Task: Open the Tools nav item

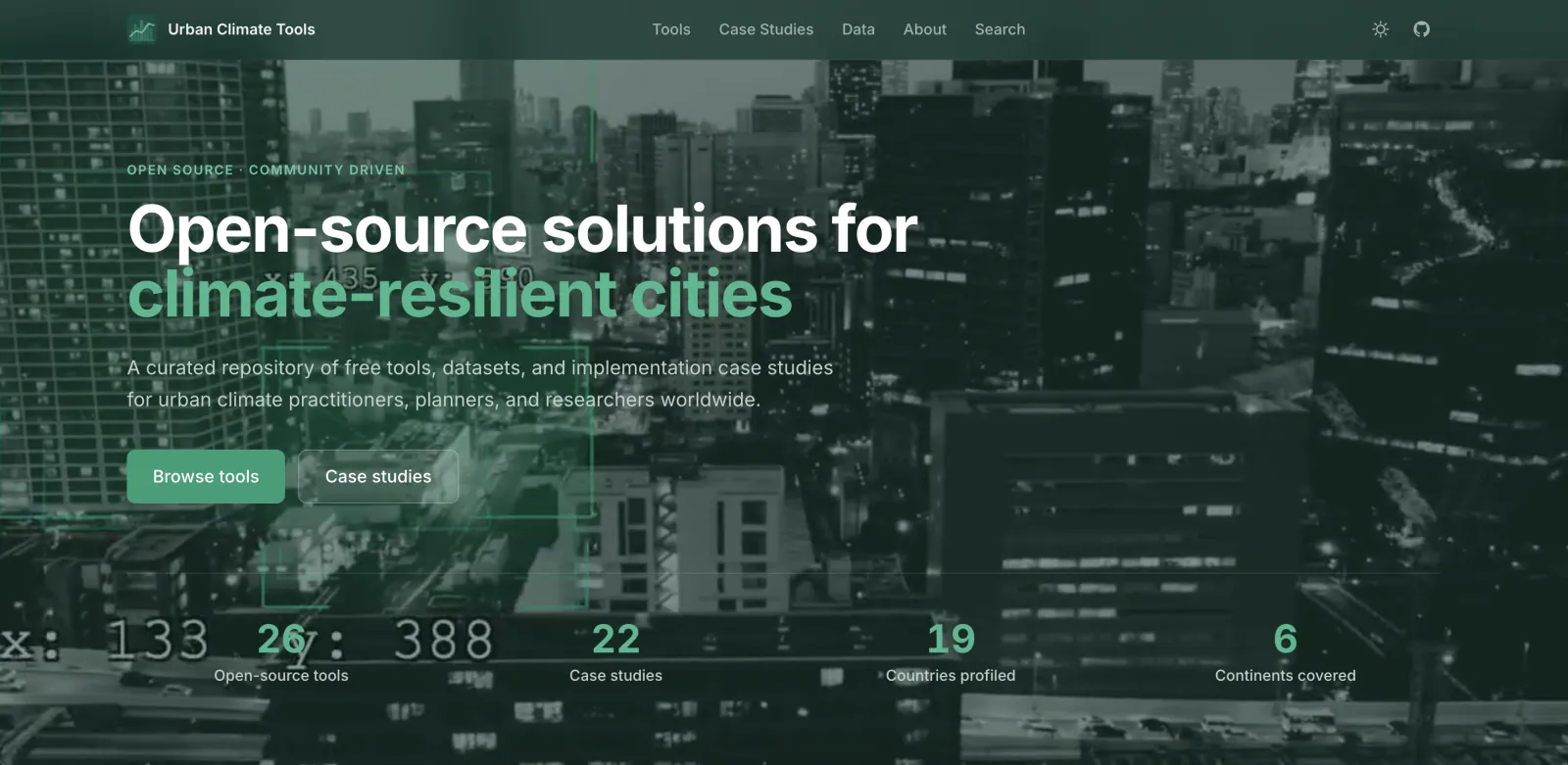Action: coord(671,29)
